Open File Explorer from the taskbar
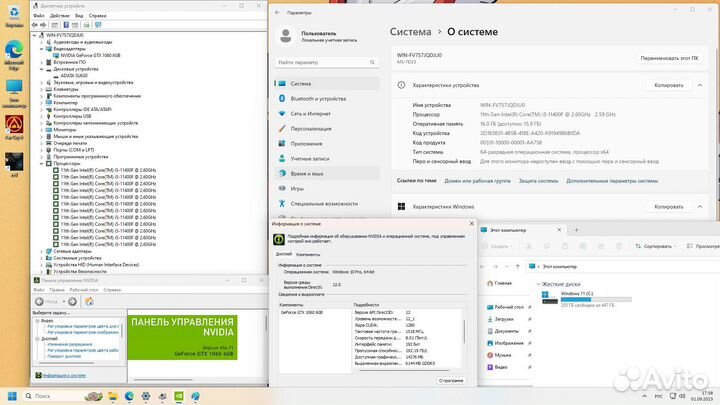The width and height of the screenshot is (720, 405). click(112, 396)
